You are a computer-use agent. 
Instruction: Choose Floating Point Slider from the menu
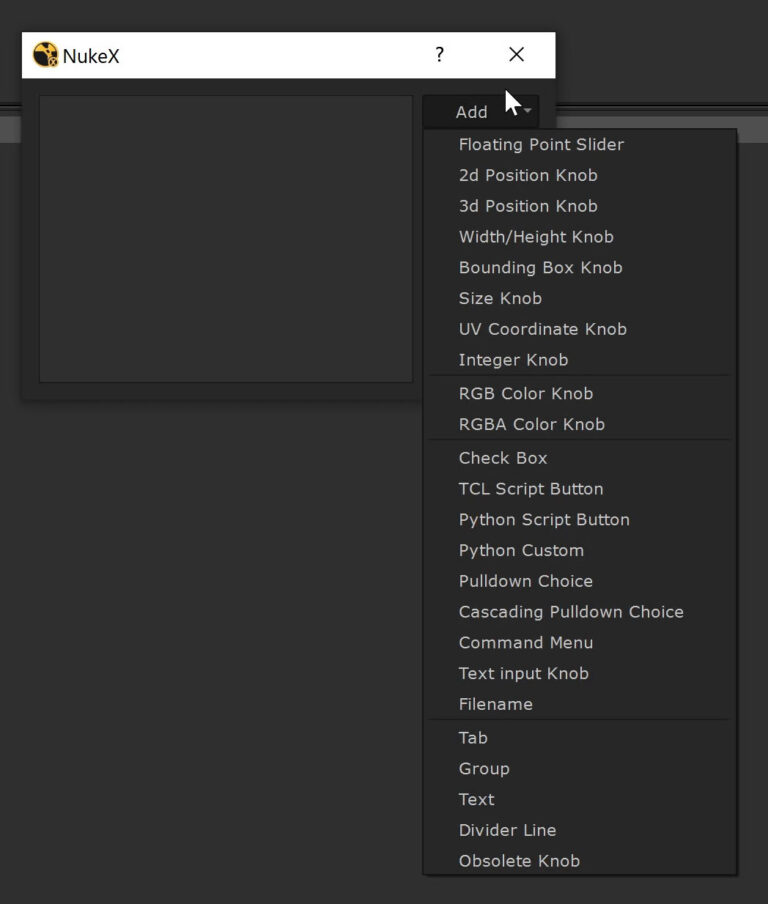coord(541,144)
